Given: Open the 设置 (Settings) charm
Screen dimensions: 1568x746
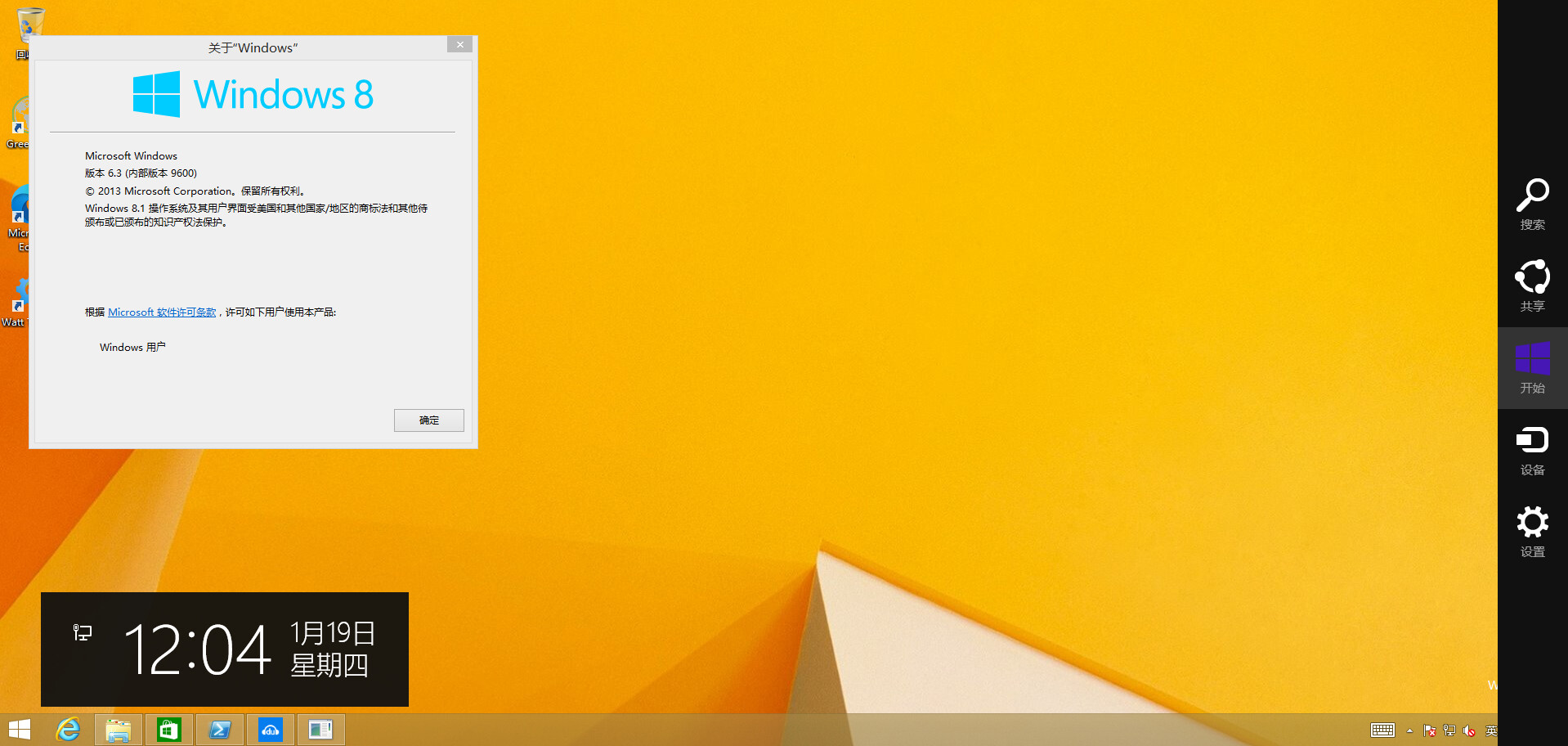Looking at the screenshot, I should point(1532,532).
